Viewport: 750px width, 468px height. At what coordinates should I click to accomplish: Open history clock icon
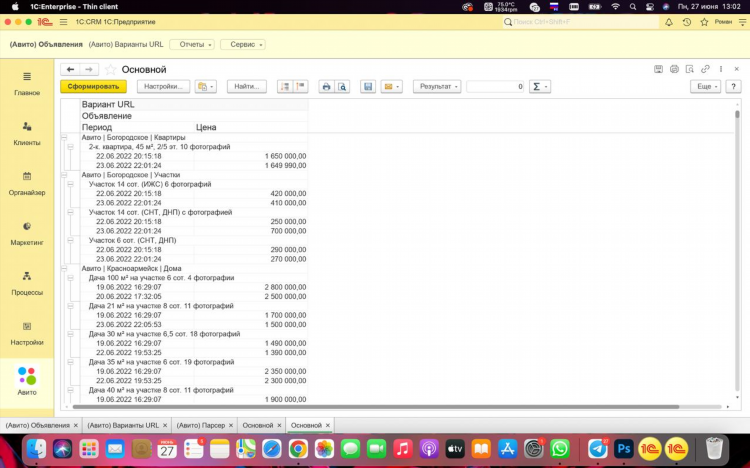click(686, 22)
